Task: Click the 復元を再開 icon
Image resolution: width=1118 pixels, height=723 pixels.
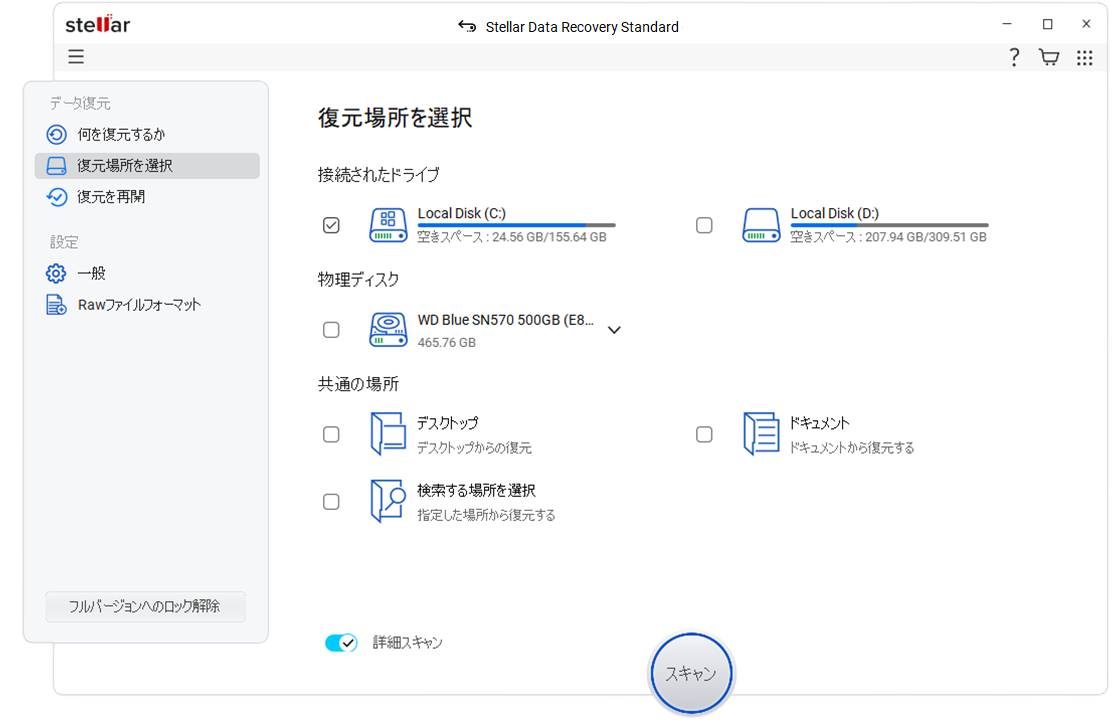Action: [x=56, y=197]
